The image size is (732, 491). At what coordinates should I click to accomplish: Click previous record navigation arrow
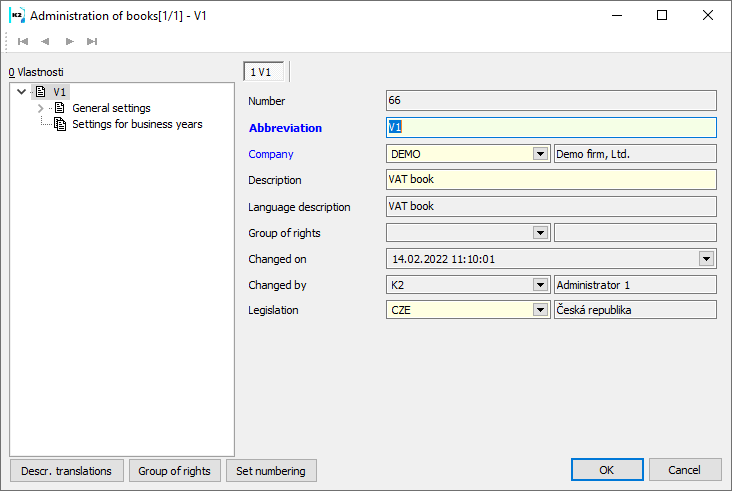[45, 41]
